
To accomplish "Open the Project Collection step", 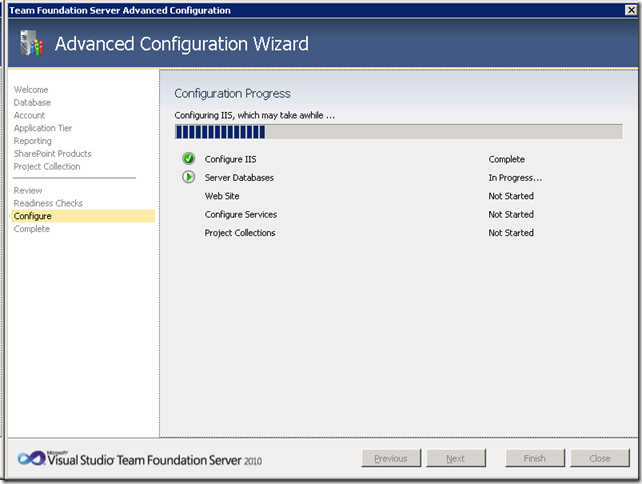I will (x=47, y=167).
